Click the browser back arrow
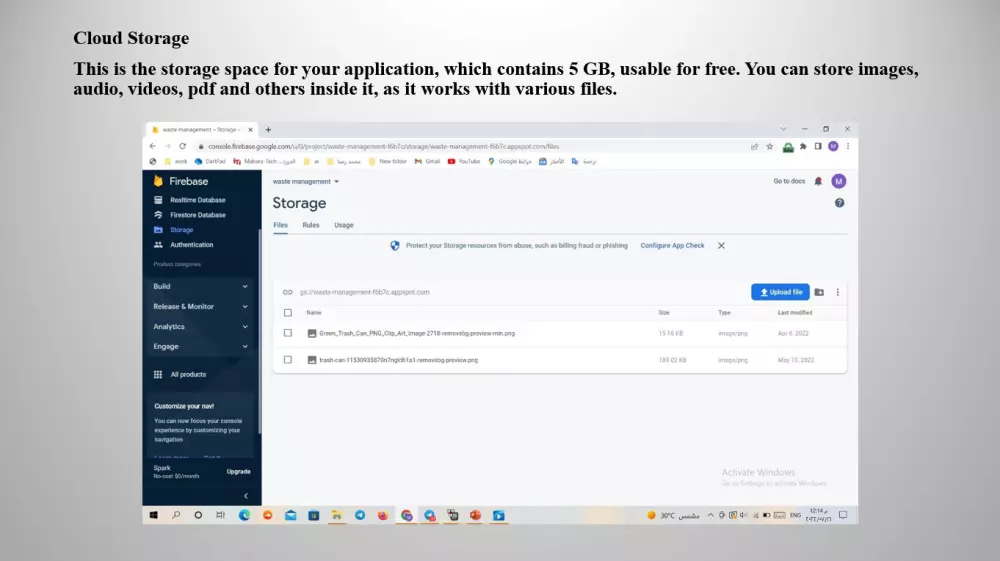1000x561 pixels. pos(152,146)
